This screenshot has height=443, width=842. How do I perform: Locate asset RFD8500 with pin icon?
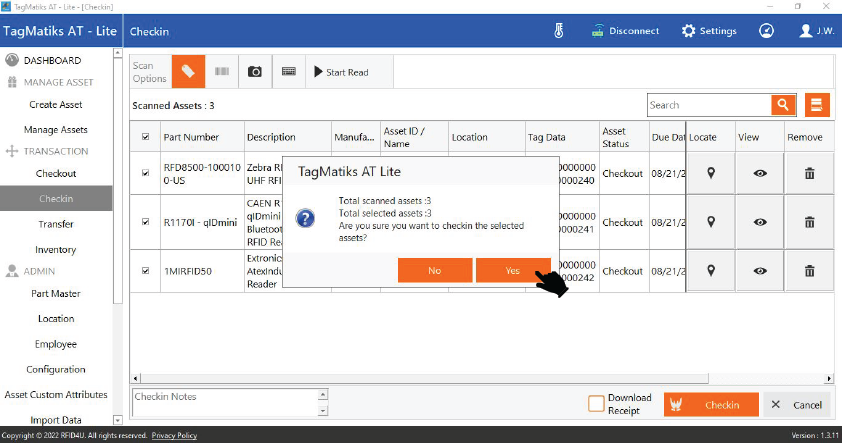[711, 173]
